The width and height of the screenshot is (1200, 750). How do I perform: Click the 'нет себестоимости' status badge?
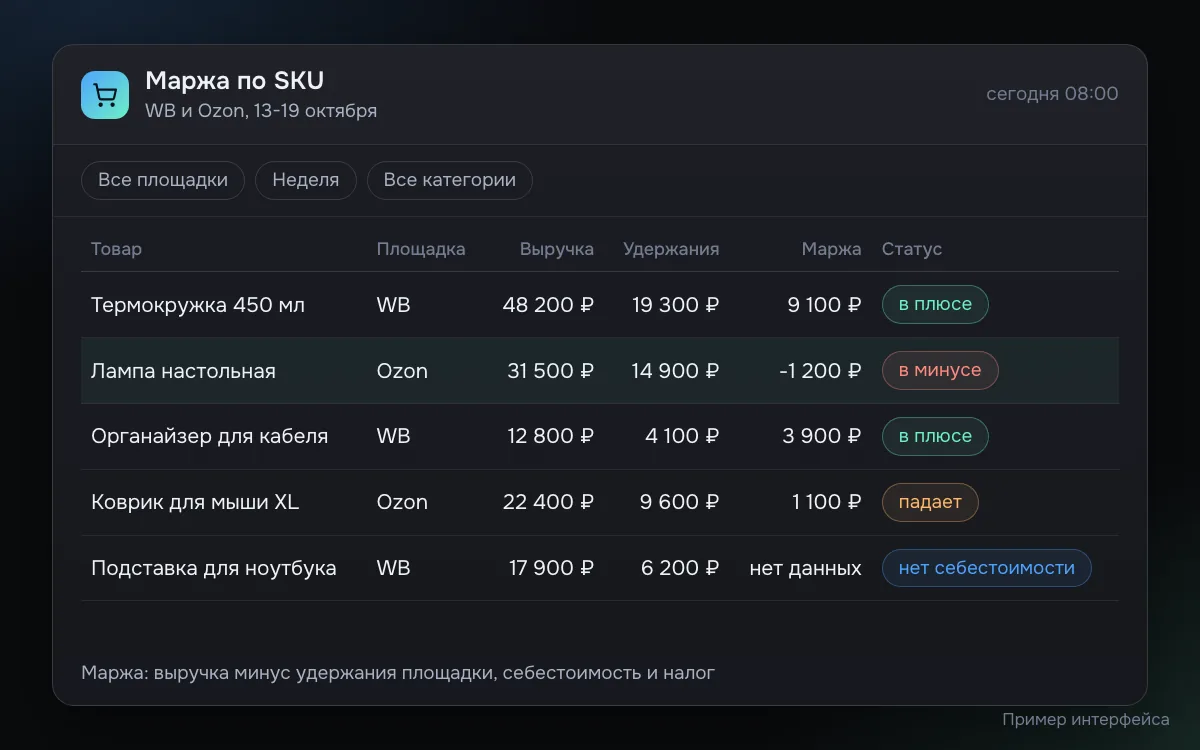[987, 568]
